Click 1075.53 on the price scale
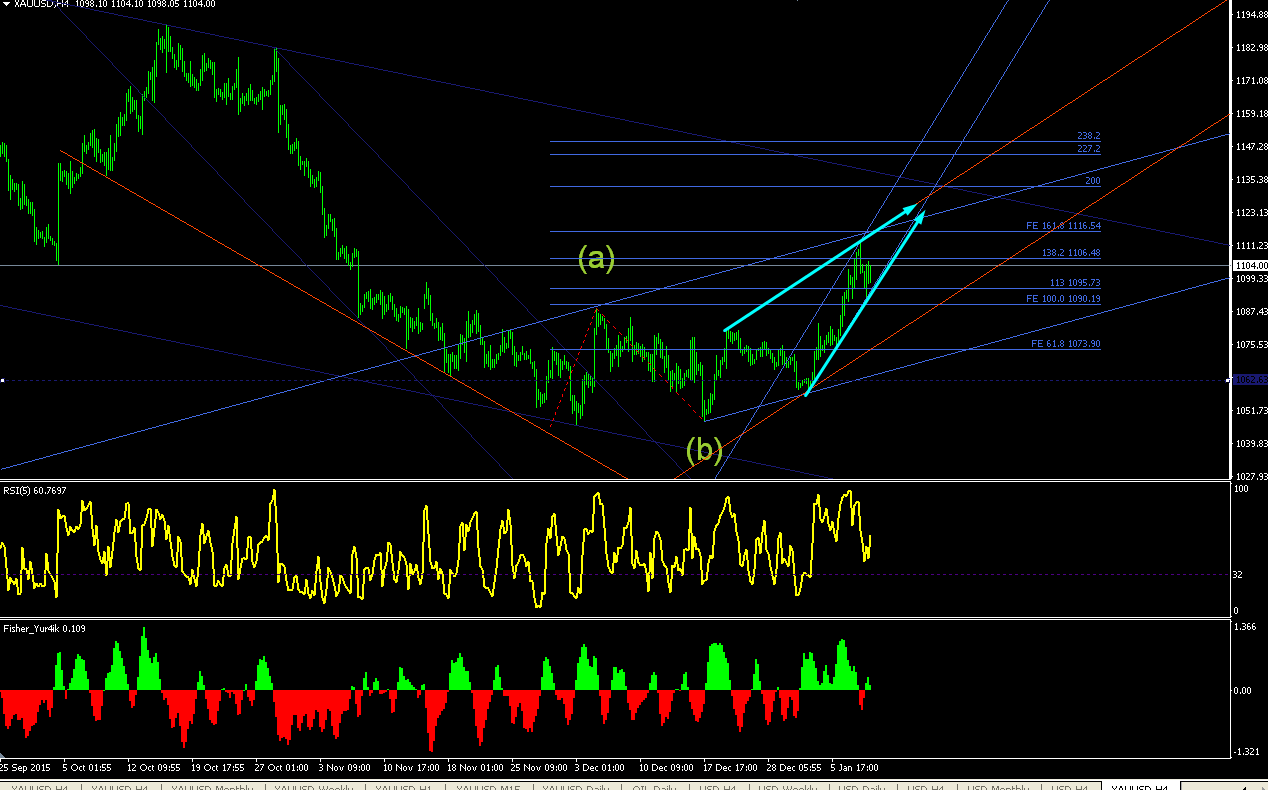The height and width of the screenshot is (790, 1268). point(1250,344)
